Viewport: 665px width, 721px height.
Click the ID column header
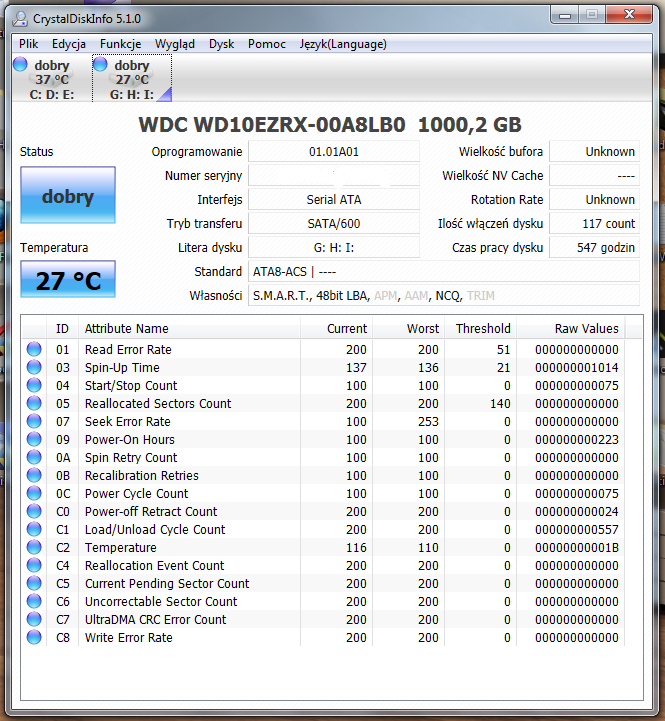(62, 328)
